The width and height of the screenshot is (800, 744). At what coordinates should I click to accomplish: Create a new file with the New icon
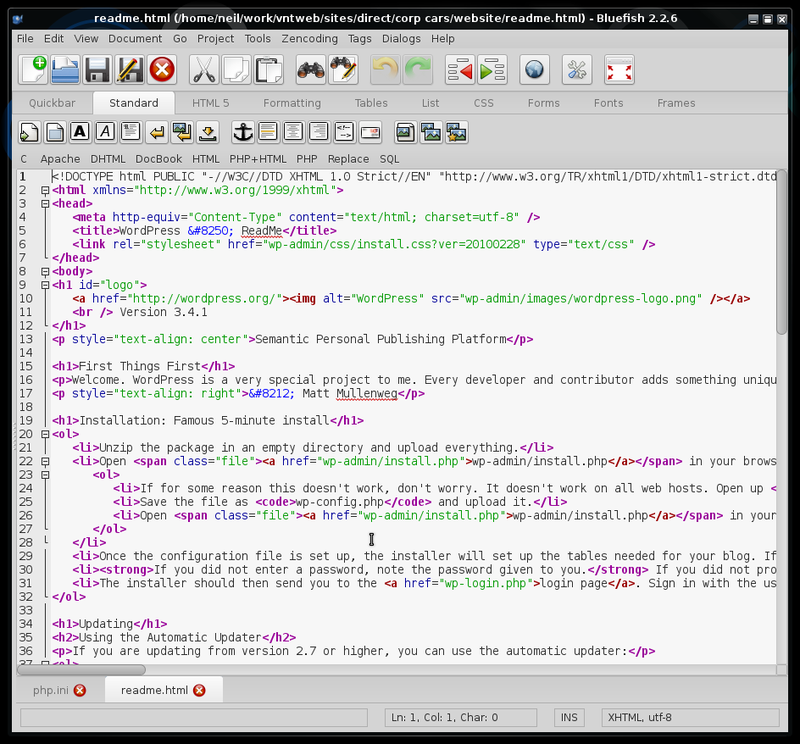(x=33, y=70)
